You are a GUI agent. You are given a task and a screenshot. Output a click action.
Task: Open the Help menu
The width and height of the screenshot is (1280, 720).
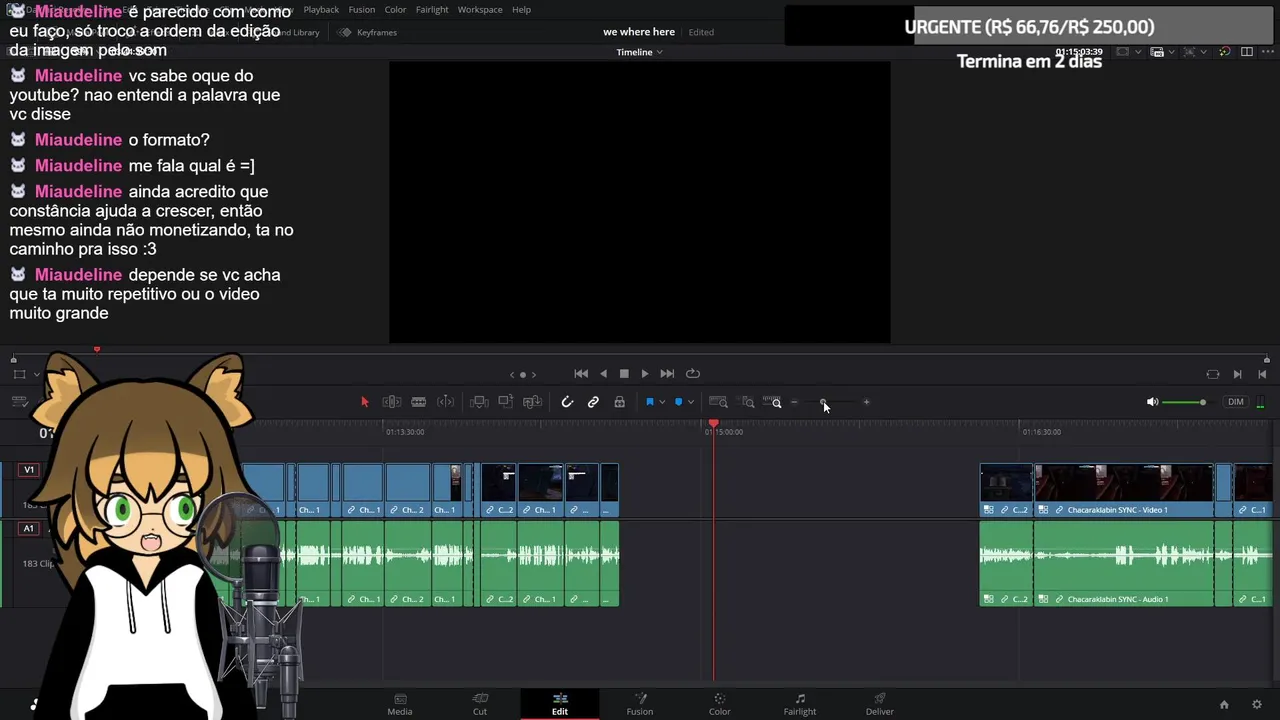coord(521,9)
